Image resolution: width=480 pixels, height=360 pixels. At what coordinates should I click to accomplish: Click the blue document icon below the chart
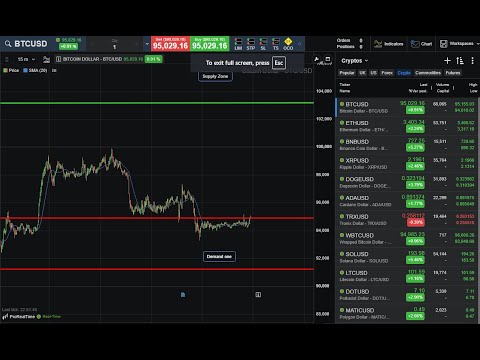[183, 295]
